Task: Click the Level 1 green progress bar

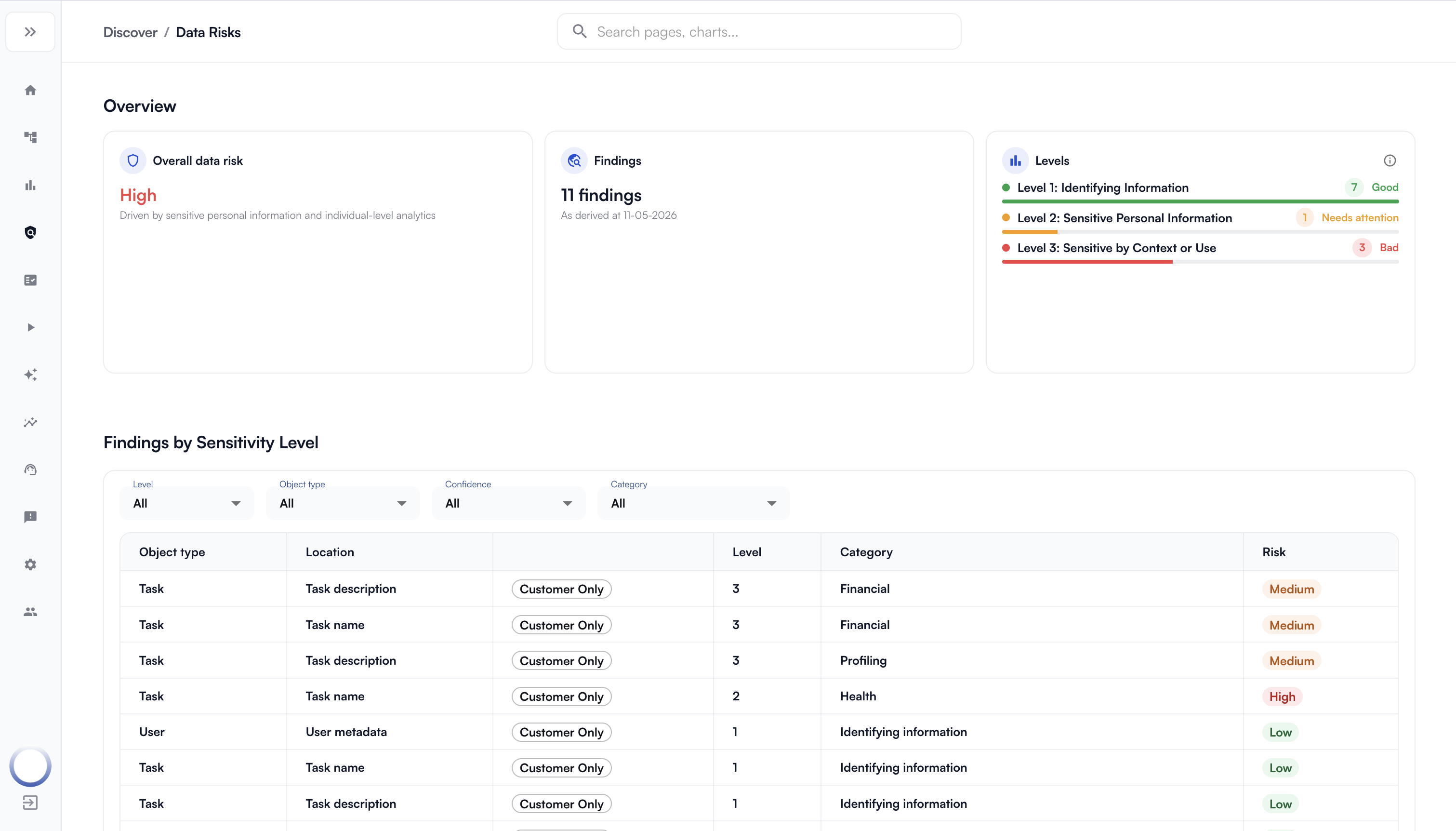Action: (x=1200, y=201)
